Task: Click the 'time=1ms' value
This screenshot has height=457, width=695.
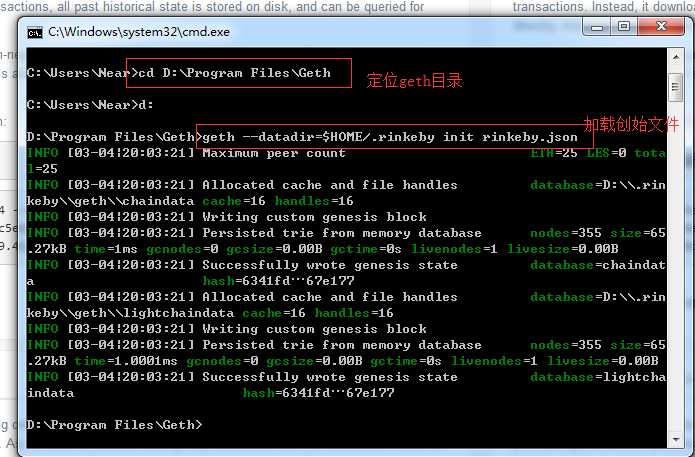Action: click(106, 249)
